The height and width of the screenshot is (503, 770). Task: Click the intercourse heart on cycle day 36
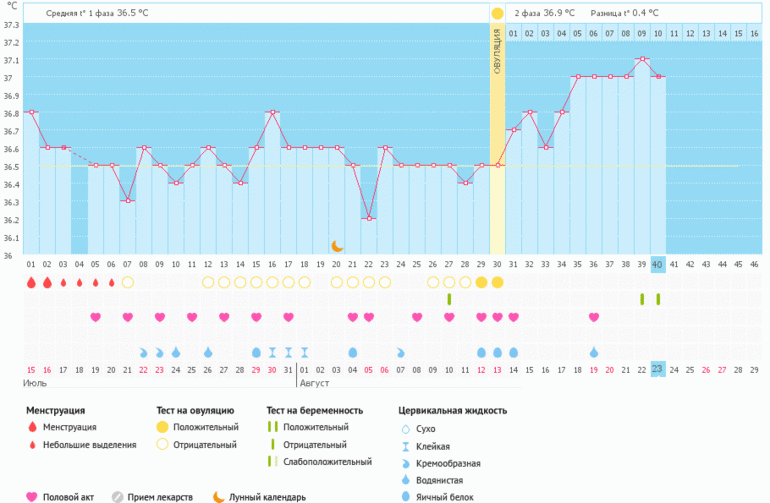tap(594, 317)
